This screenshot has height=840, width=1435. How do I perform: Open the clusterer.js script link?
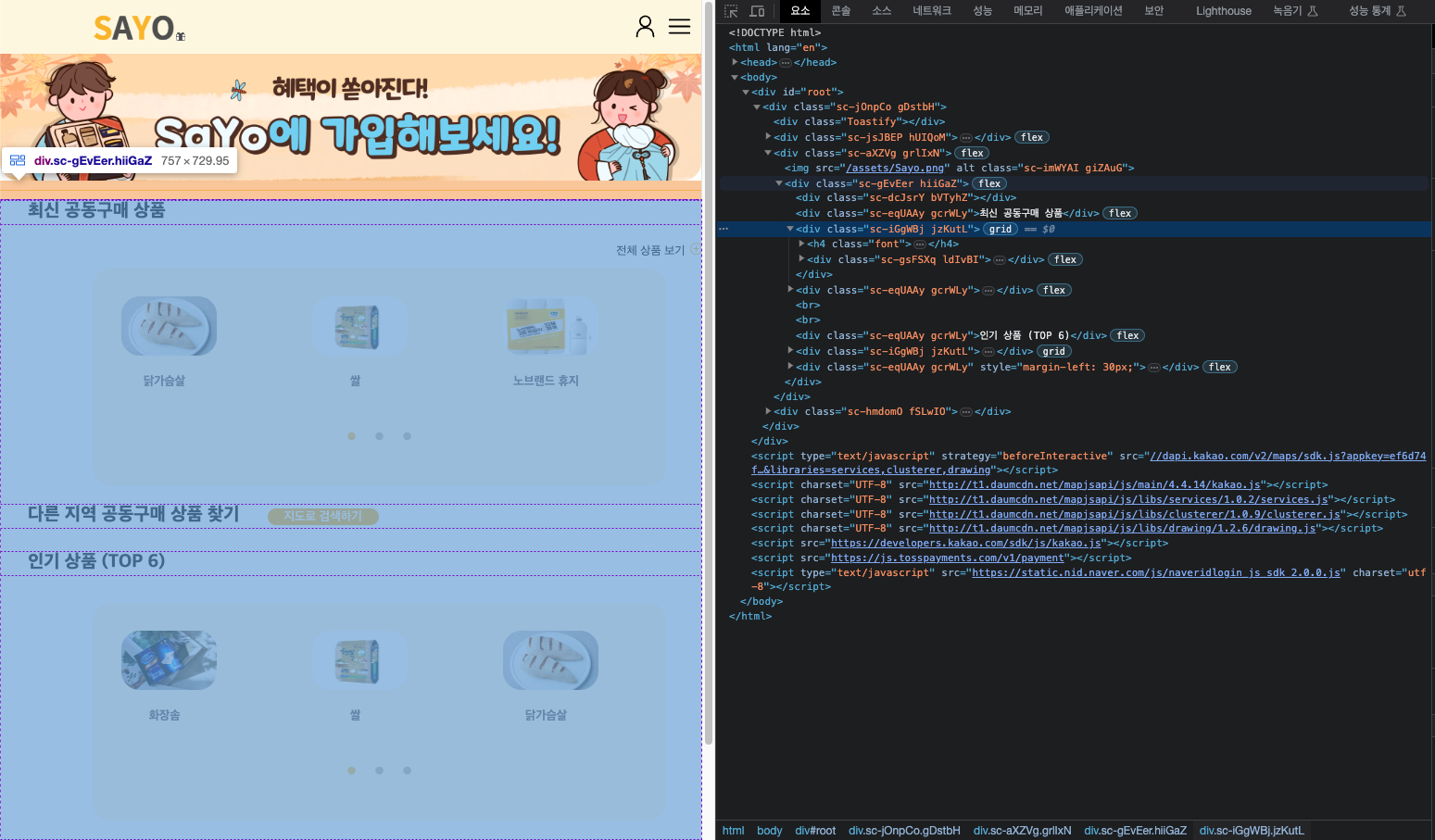[x=1135, y=515]
